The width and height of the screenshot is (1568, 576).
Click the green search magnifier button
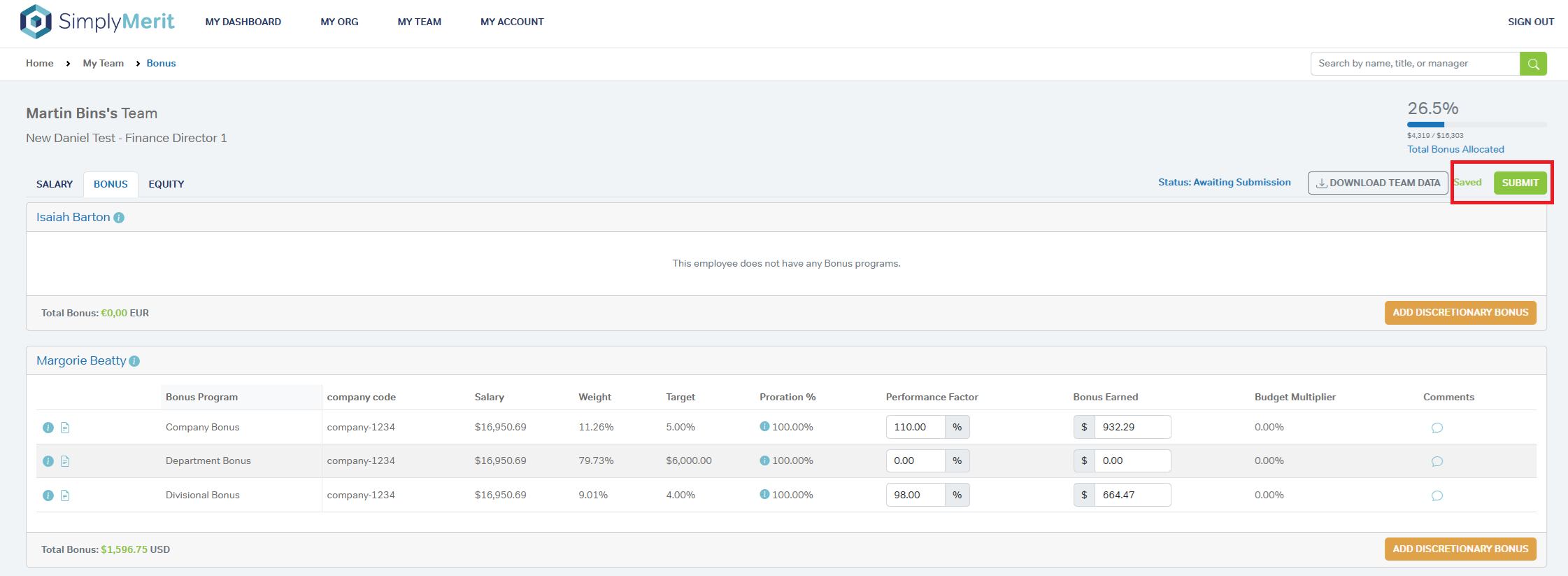coord(1533,64)
